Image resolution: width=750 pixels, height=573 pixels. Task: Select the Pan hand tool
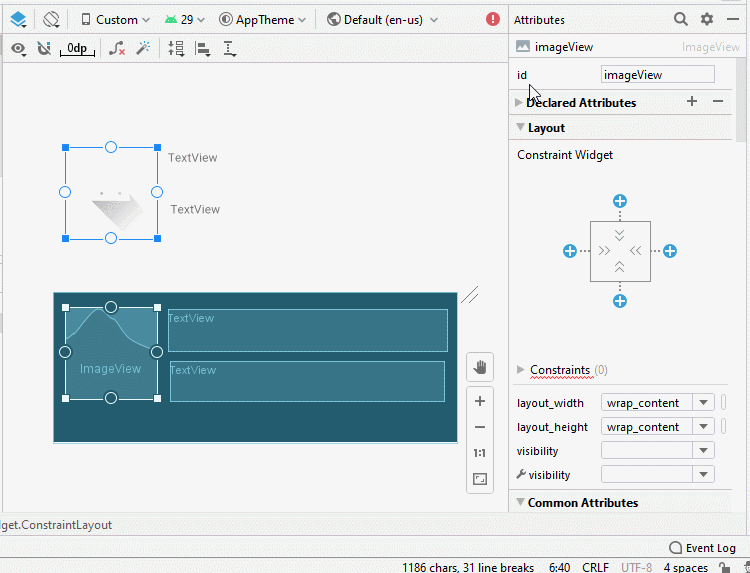click(480, 367)
